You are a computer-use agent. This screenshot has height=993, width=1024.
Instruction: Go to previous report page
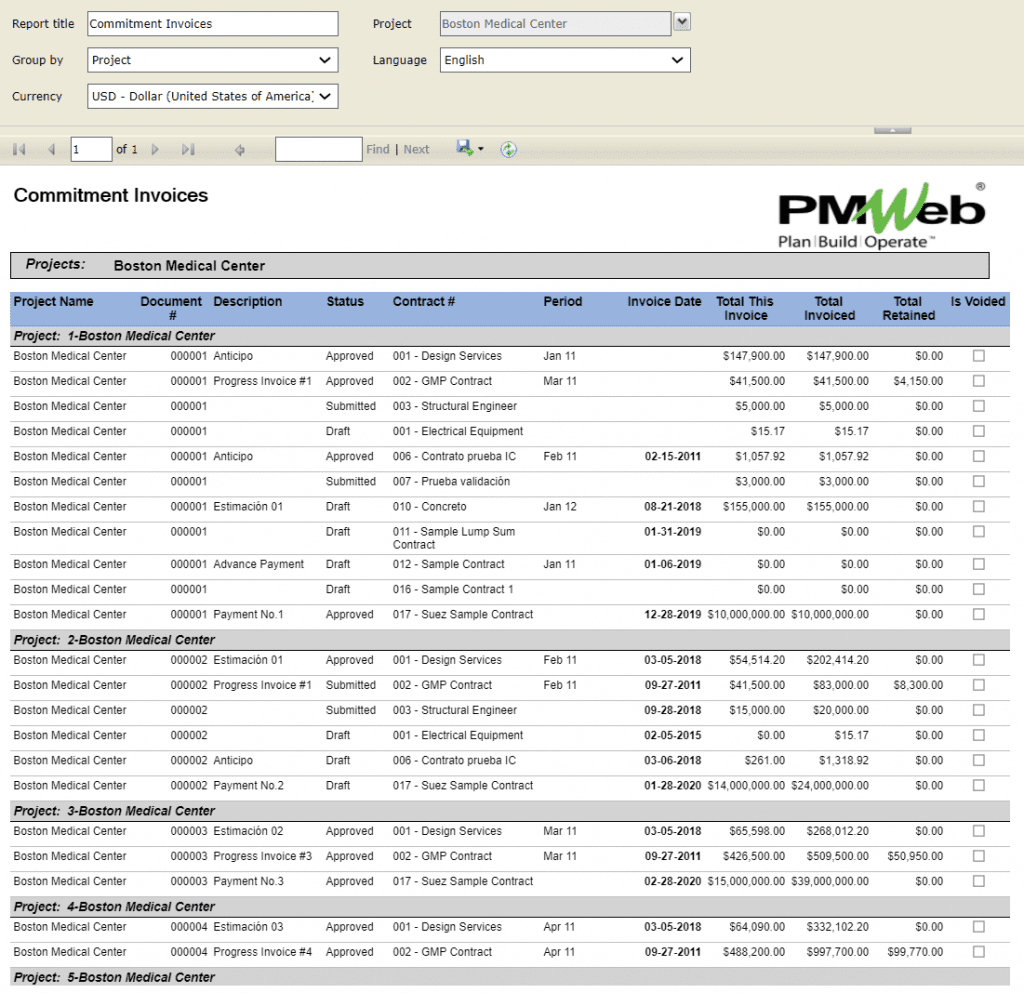tap(52, 150)
